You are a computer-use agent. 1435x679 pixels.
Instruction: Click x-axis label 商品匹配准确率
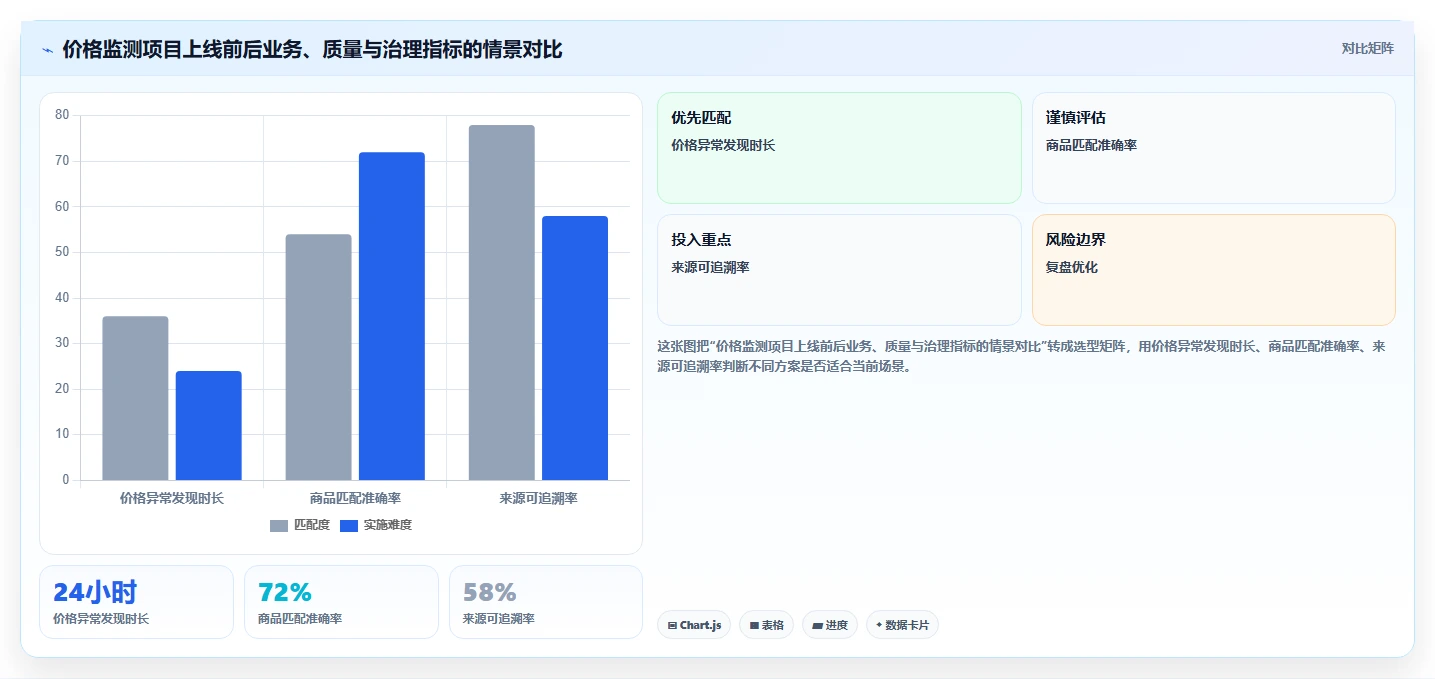click(355, 497)
